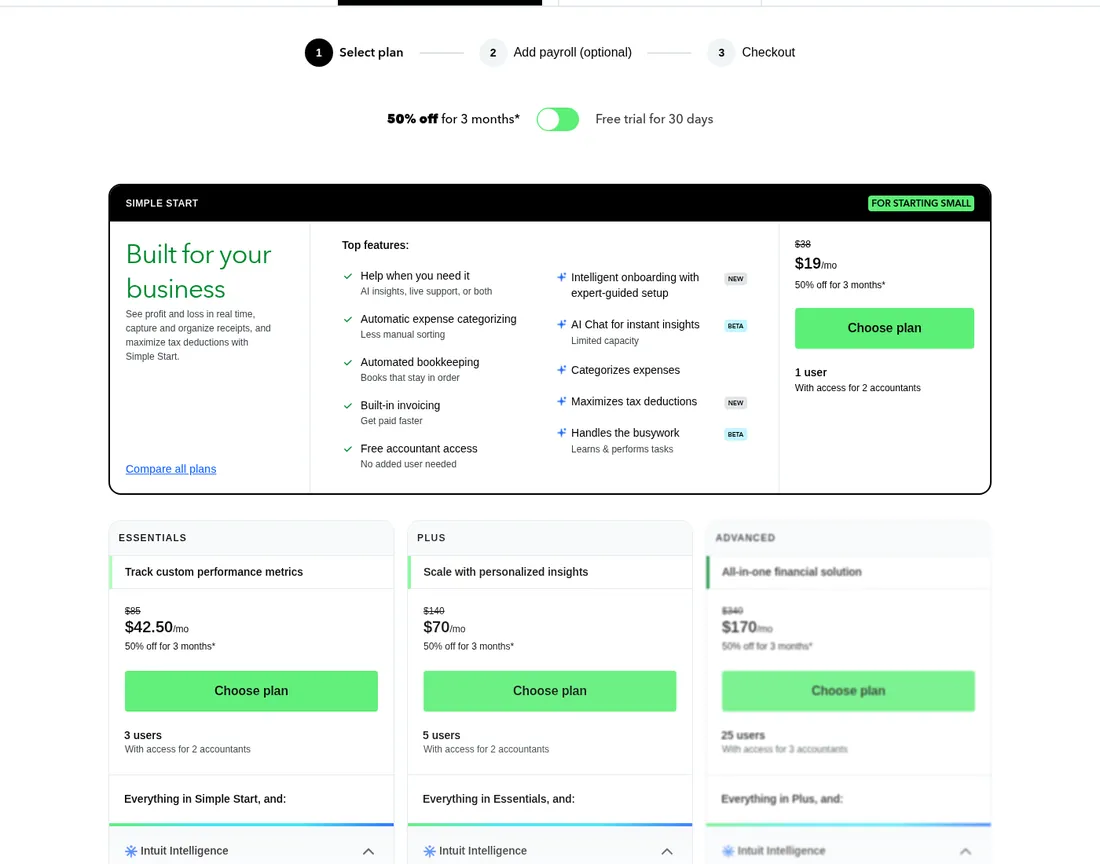Click 'Everything in Simple Start, and:' text

pyautogui.click(x=205, y=799)
